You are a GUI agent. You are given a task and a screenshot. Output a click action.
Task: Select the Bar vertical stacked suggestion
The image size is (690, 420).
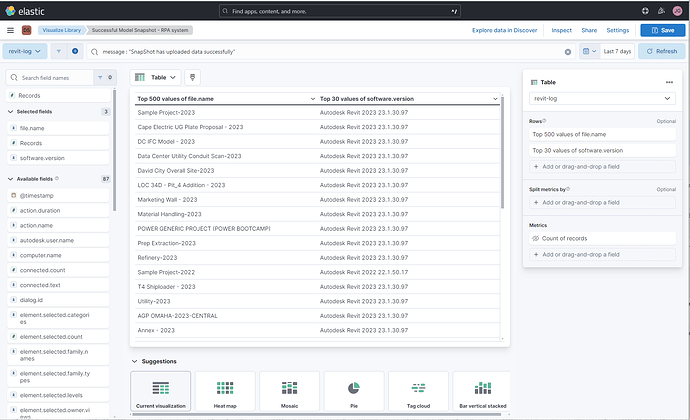(x=482, y=391)
